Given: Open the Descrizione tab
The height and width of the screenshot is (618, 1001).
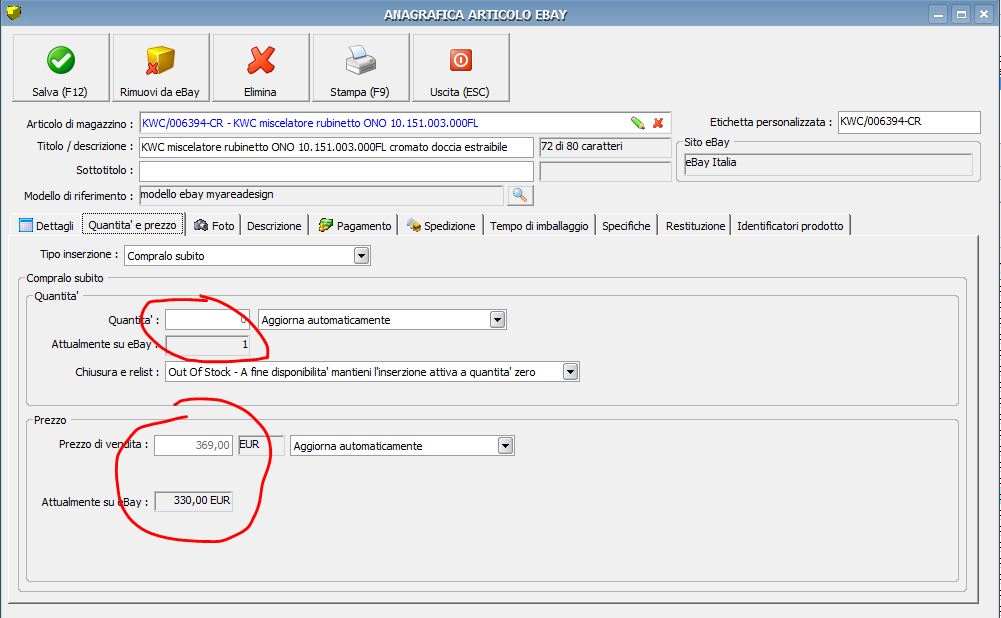Looking at the screenshot, I should pyautogui.click(x=274, y=225).
